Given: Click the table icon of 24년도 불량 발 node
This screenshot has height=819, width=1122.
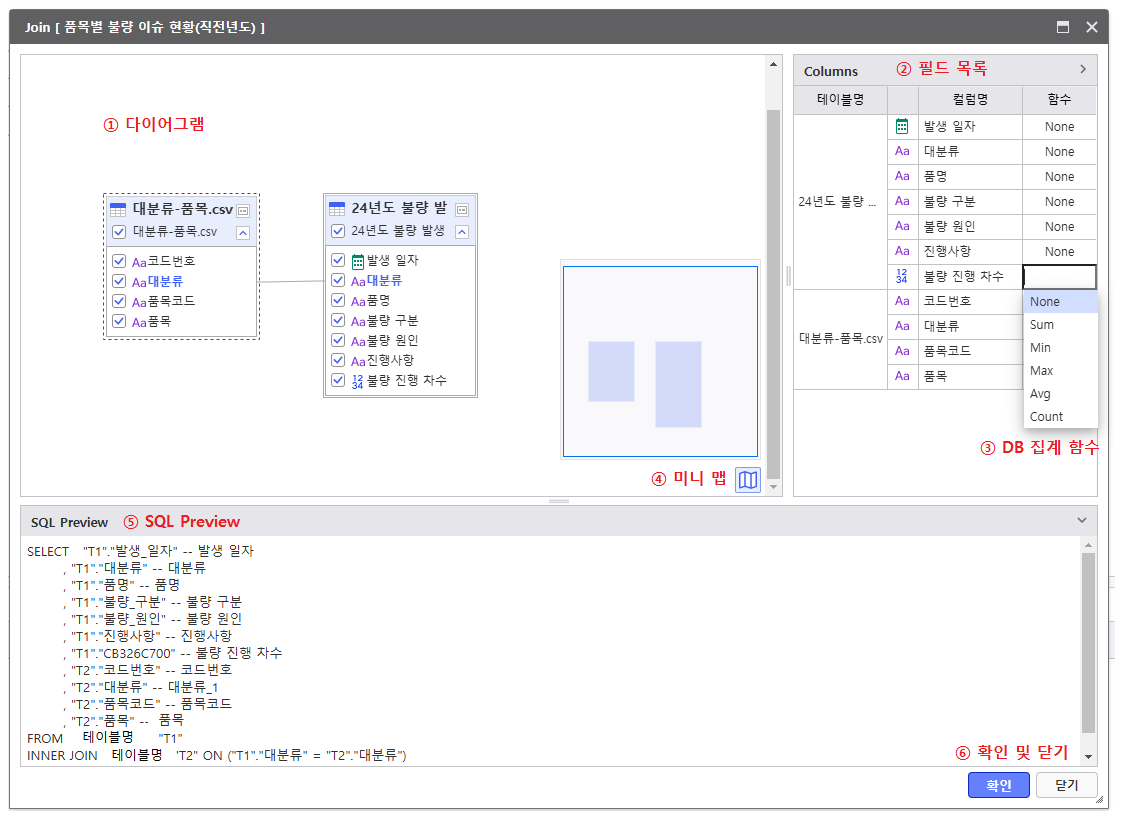Looking at the screenshot, I should click(337, 210).
